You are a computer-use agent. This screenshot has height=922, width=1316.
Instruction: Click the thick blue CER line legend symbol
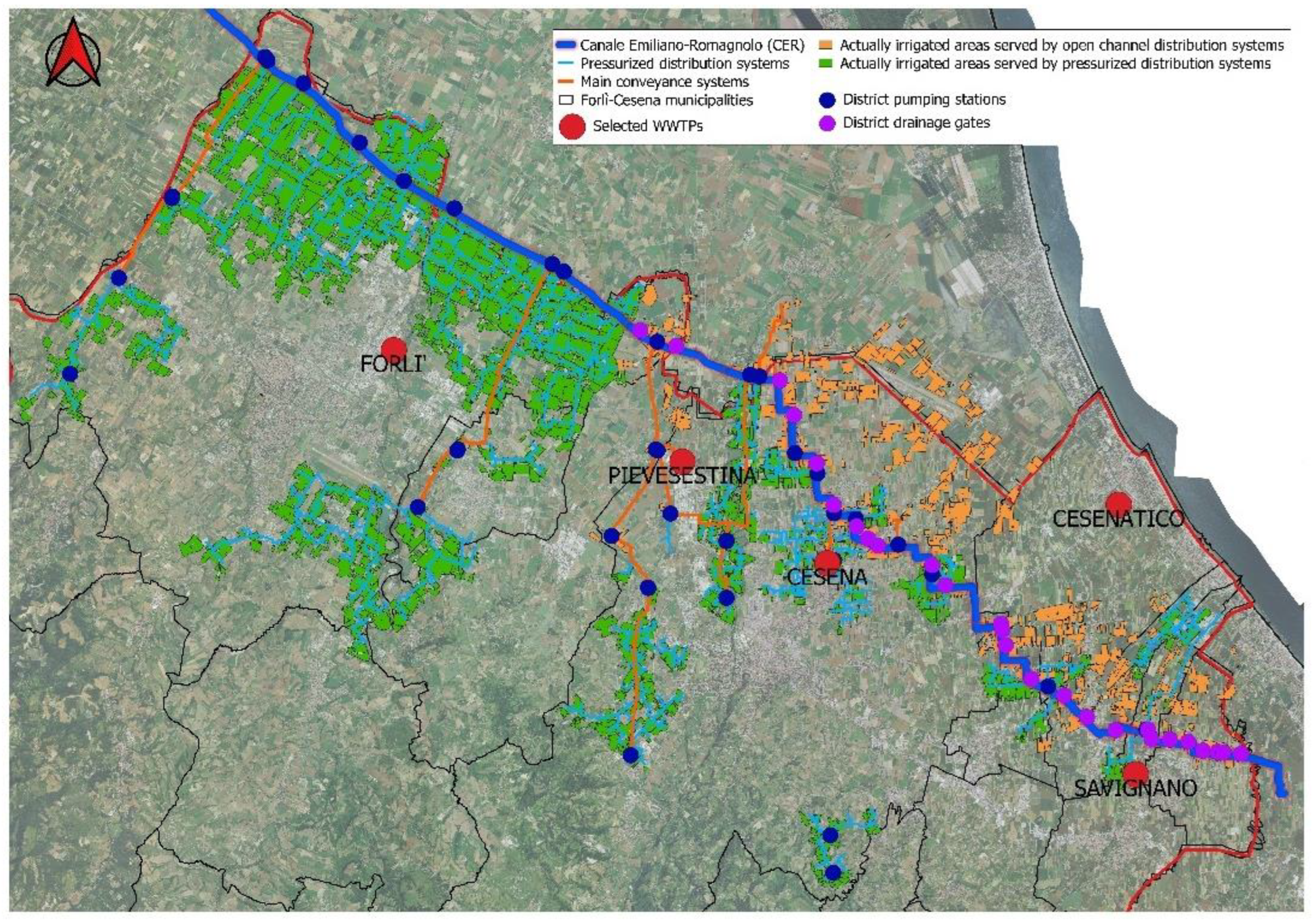566,45
